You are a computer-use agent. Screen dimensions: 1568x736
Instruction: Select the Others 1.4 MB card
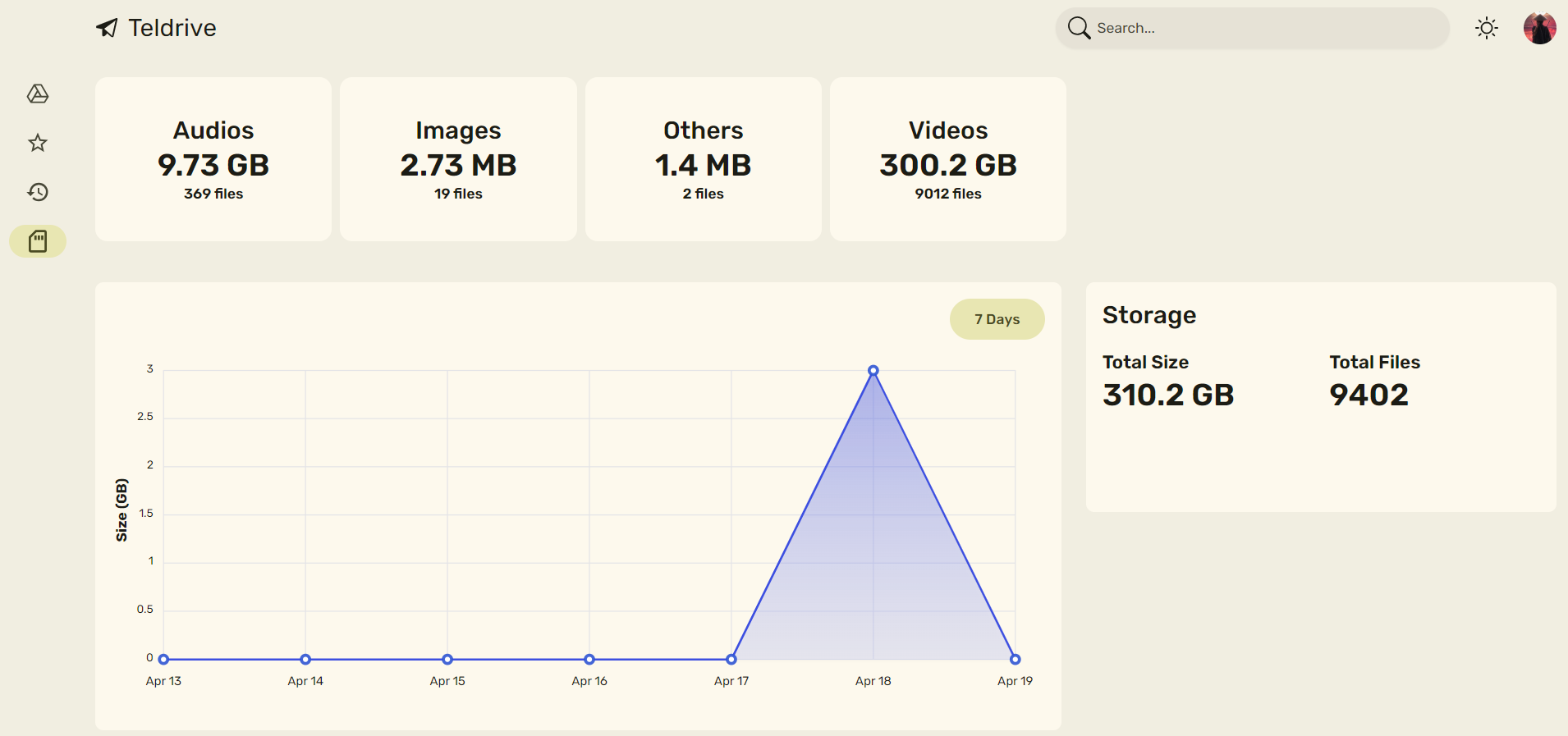(703, 159)
